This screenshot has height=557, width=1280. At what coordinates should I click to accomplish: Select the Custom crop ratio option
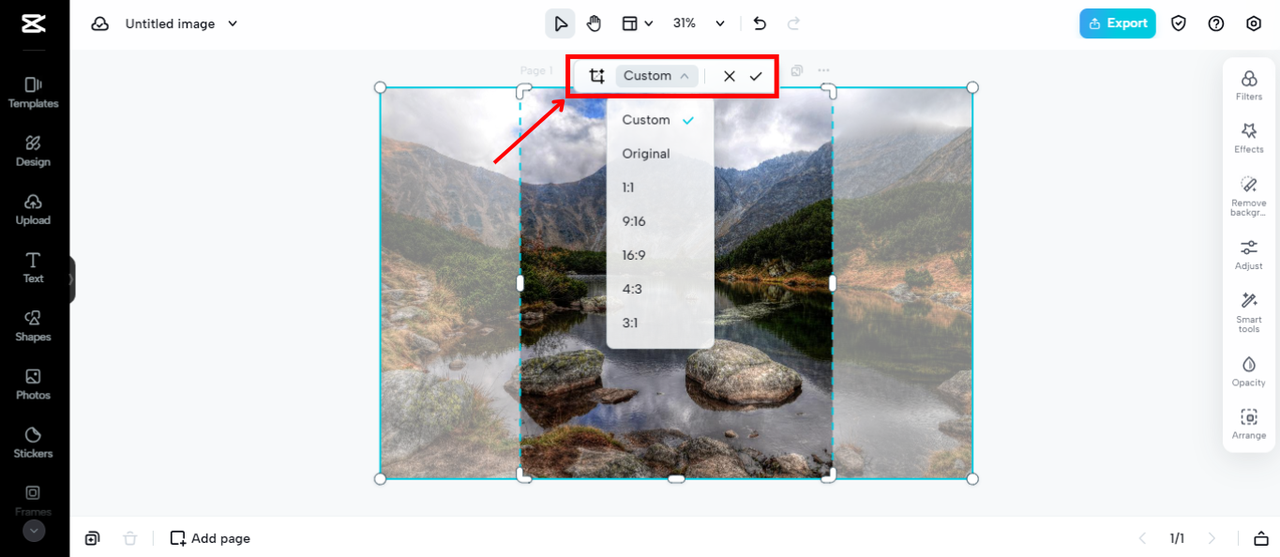660,120
